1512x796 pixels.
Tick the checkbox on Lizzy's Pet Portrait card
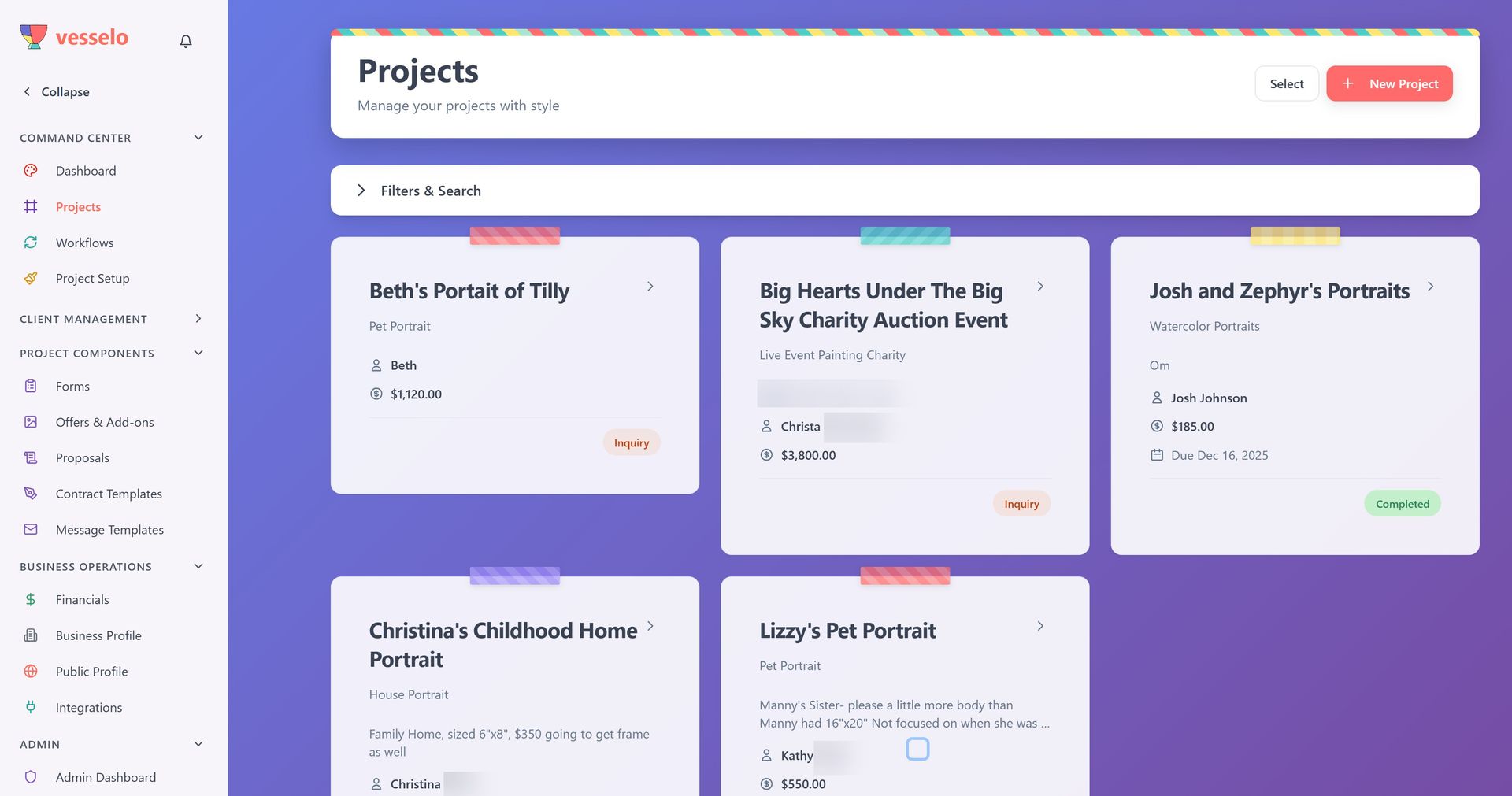pyautogui.click(x=917, y=749)
